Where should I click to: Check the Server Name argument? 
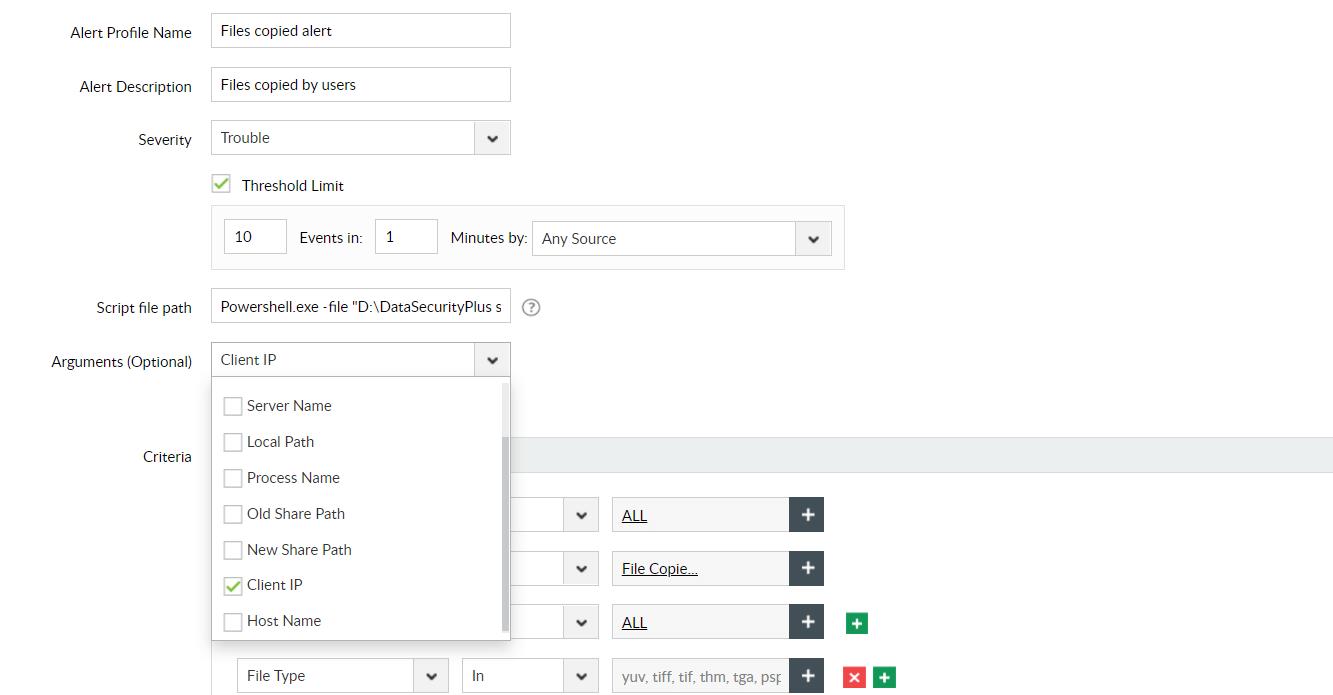pyautogui.click(x=233, y=406)
